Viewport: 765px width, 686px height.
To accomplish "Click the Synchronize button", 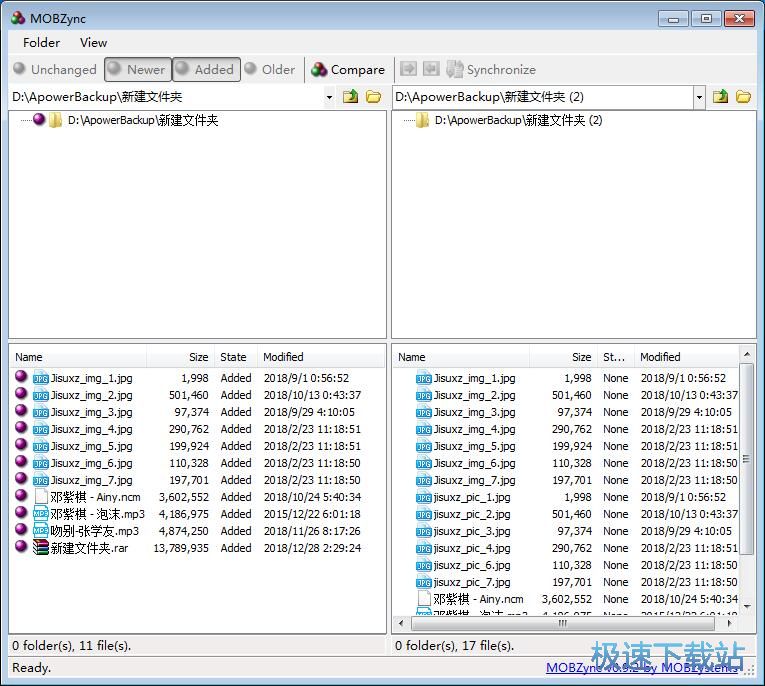I will click(491, 69).
